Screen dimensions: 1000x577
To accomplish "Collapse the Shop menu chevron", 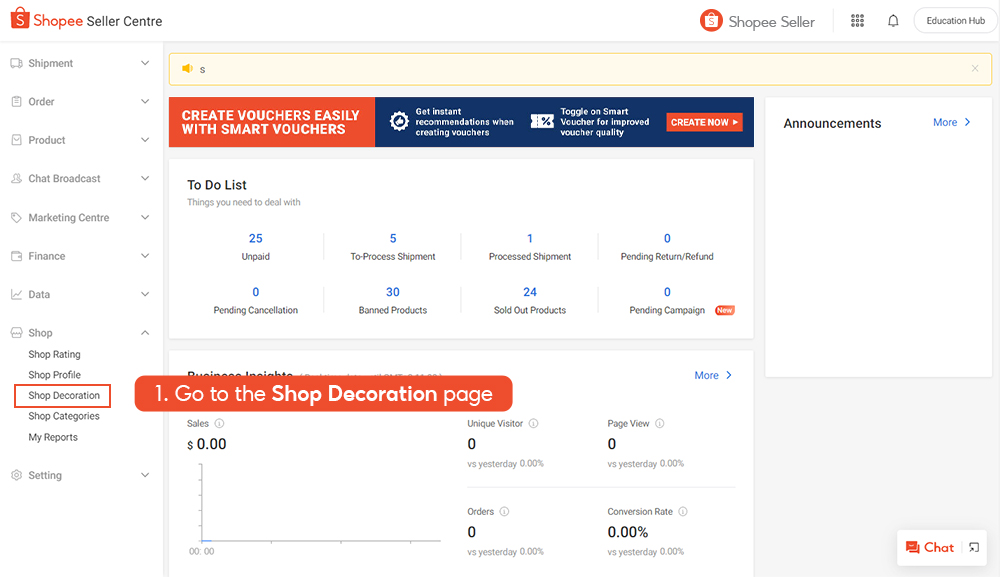I will click(x=145, y=333).
